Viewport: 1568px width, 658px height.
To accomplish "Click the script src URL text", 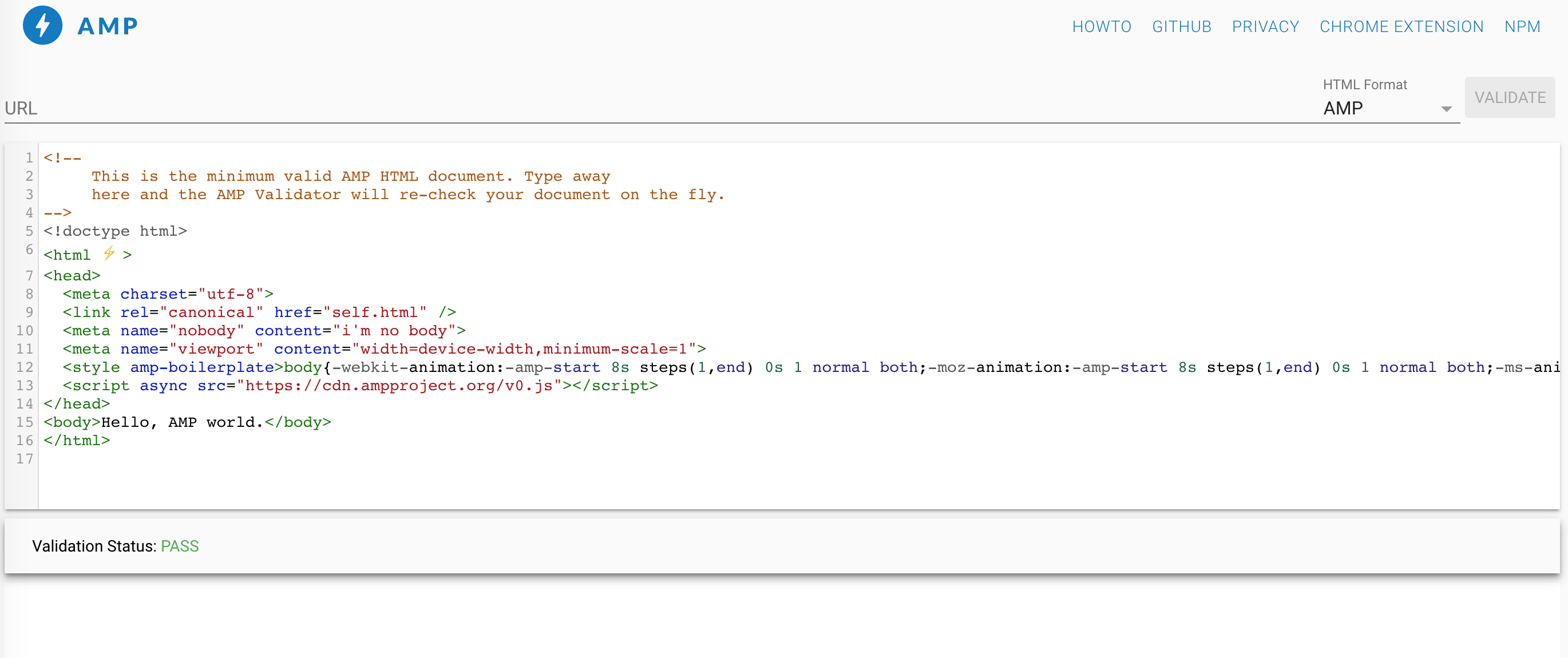I will (x=399, y=386).
